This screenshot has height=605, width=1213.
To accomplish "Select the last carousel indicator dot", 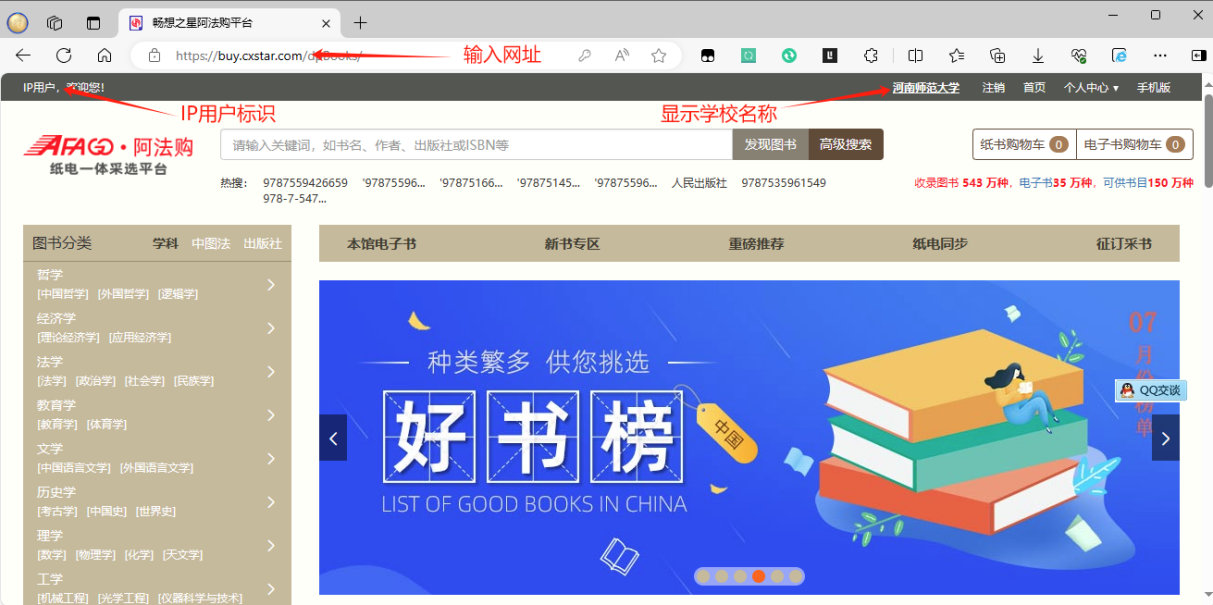I will (795, 576).
